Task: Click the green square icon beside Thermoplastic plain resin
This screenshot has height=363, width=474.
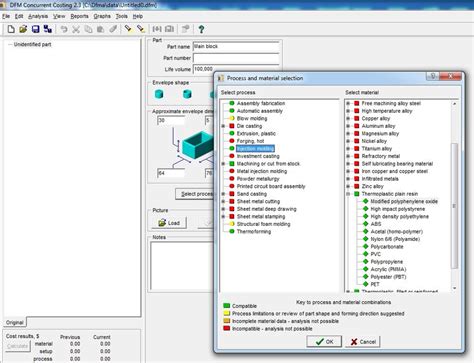Action: (356, 194)
